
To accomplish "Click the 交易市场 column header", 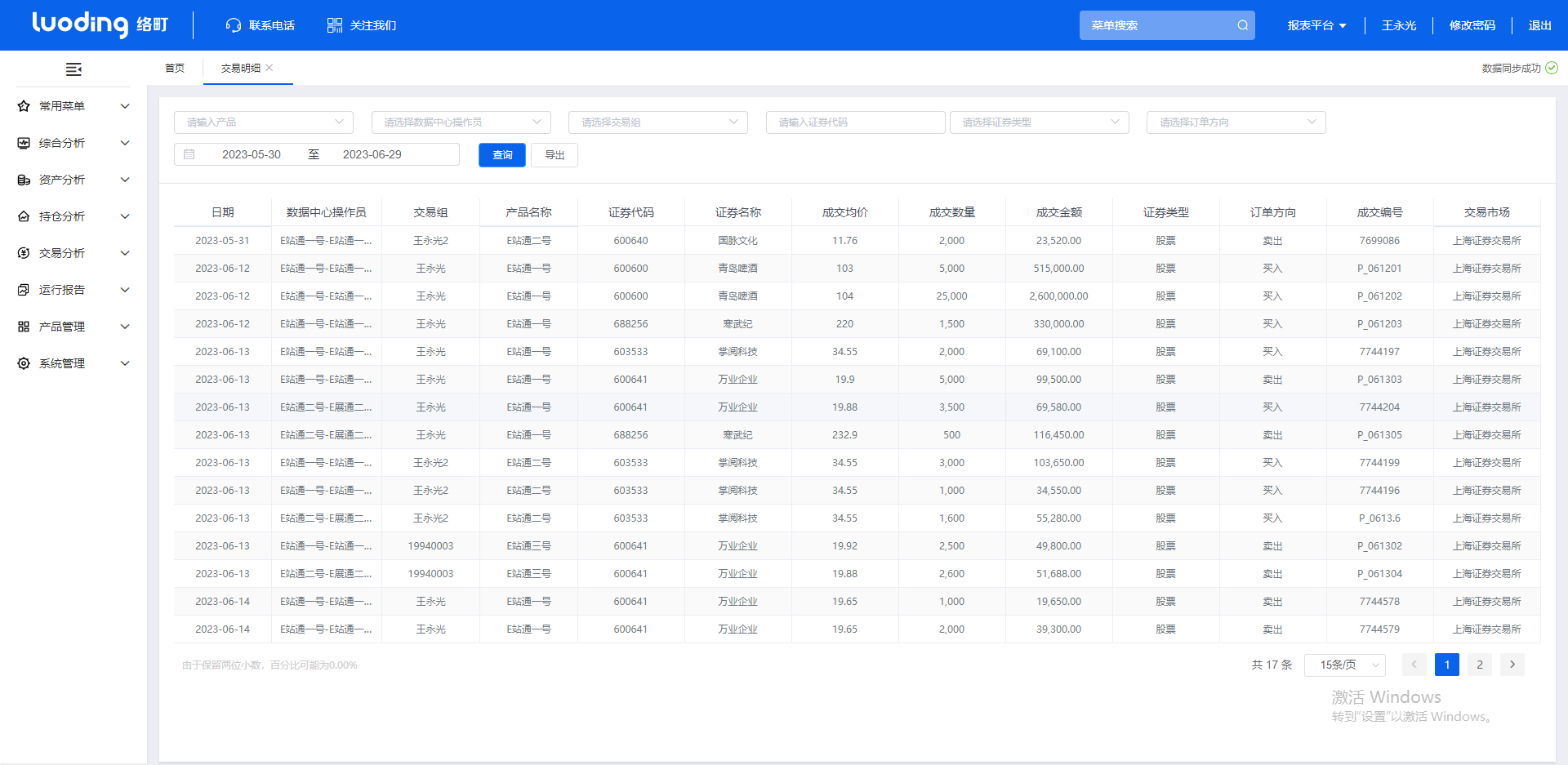I will (1487, 212).
